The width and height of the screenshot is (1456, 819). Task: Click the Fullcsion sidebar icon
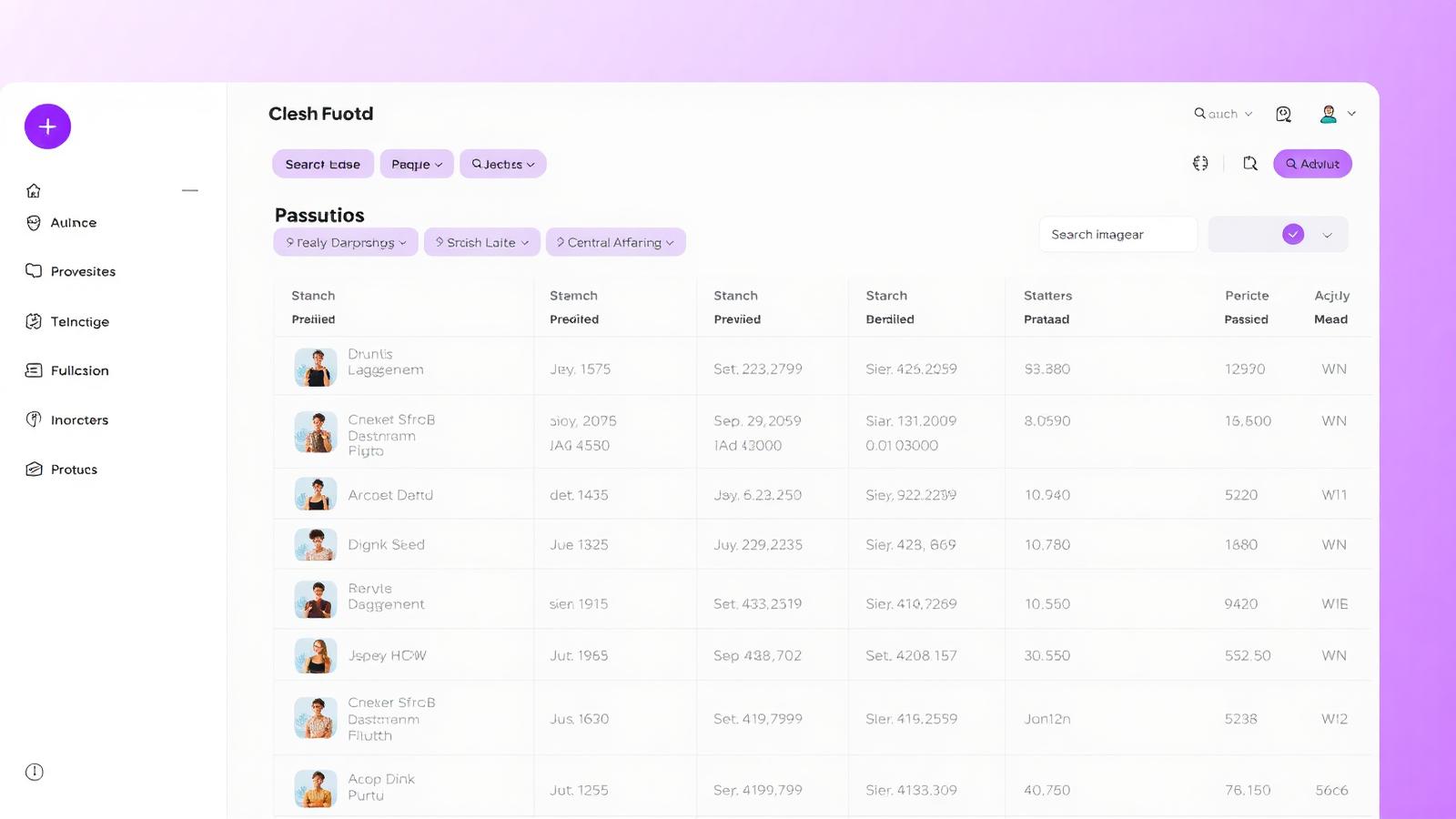point(34,370)
